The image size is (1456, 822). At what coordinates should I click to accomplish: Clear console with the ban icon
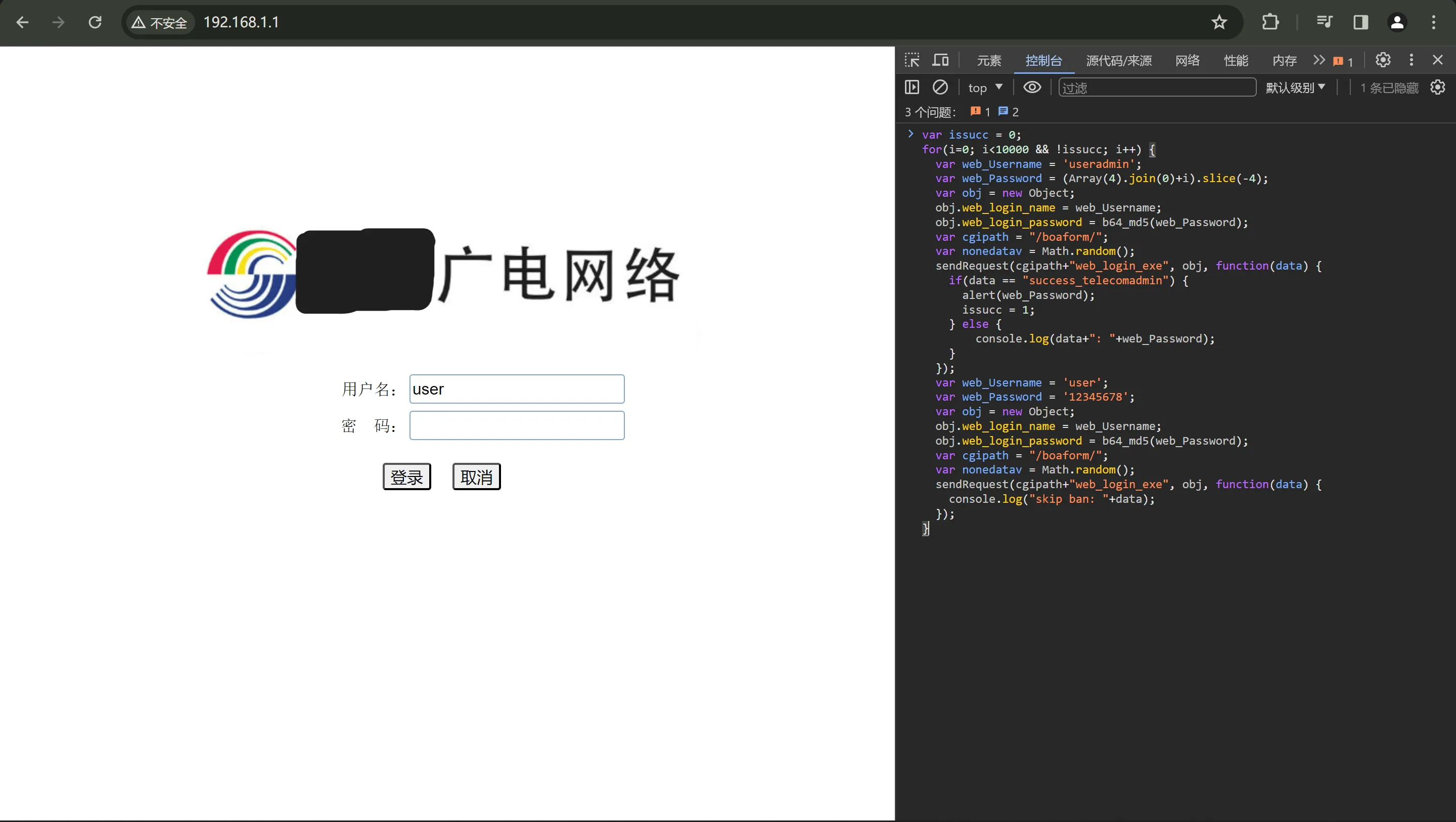[940, 87]
